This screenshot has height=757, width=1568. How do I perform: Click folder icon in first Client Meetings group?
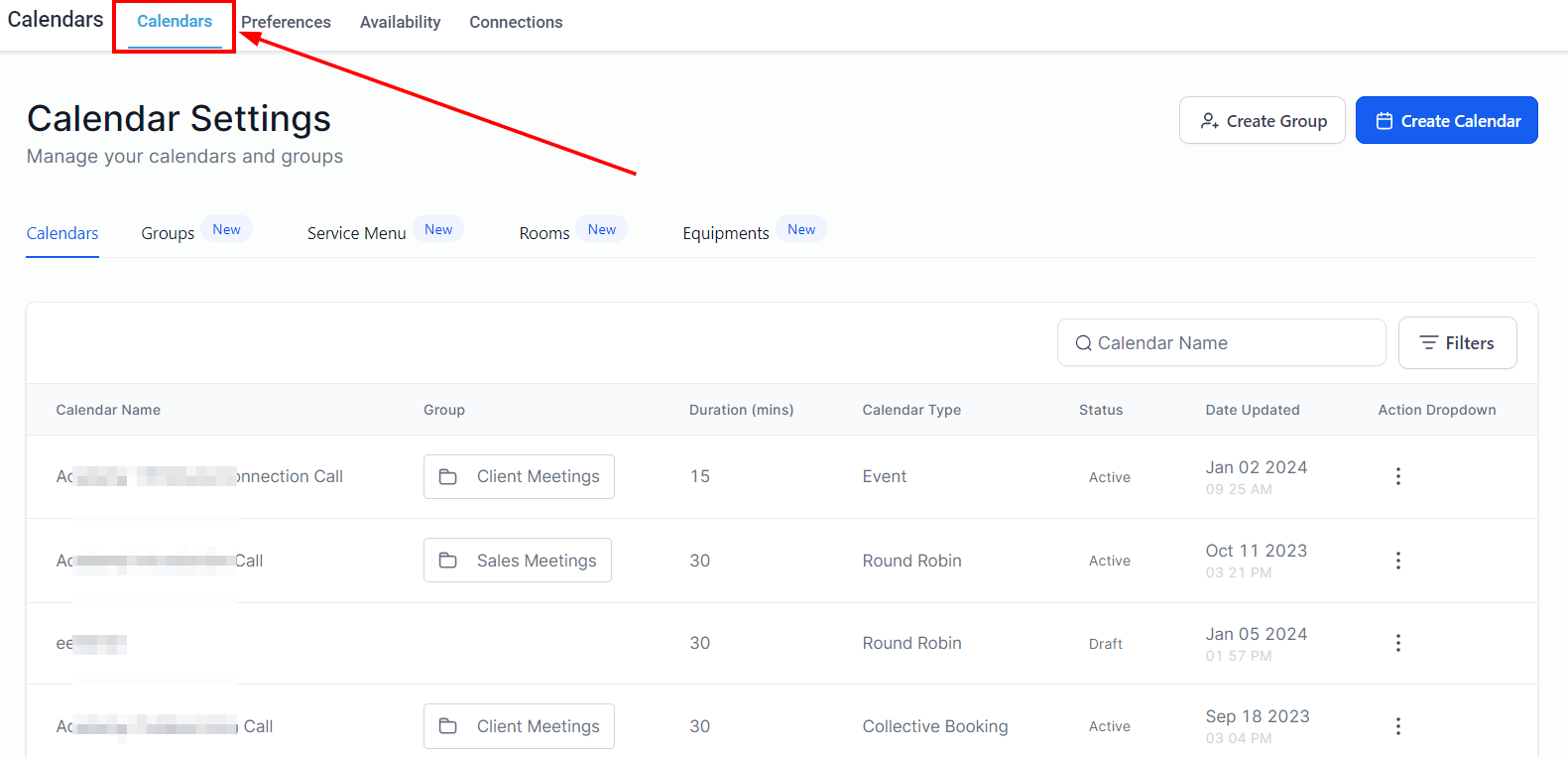pyautogui.click(x=448, y=477)
